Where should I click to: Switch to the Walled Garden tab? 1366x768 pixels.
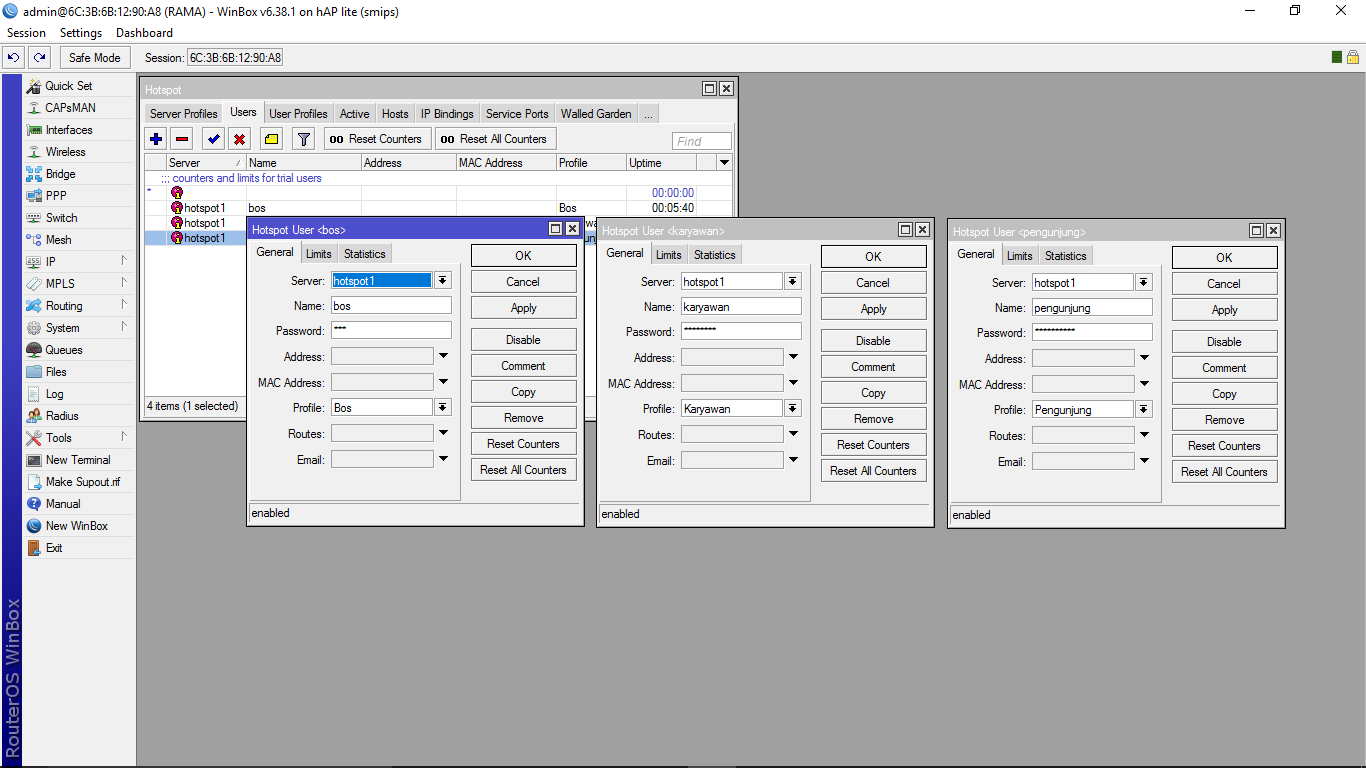tap(596, 114)
